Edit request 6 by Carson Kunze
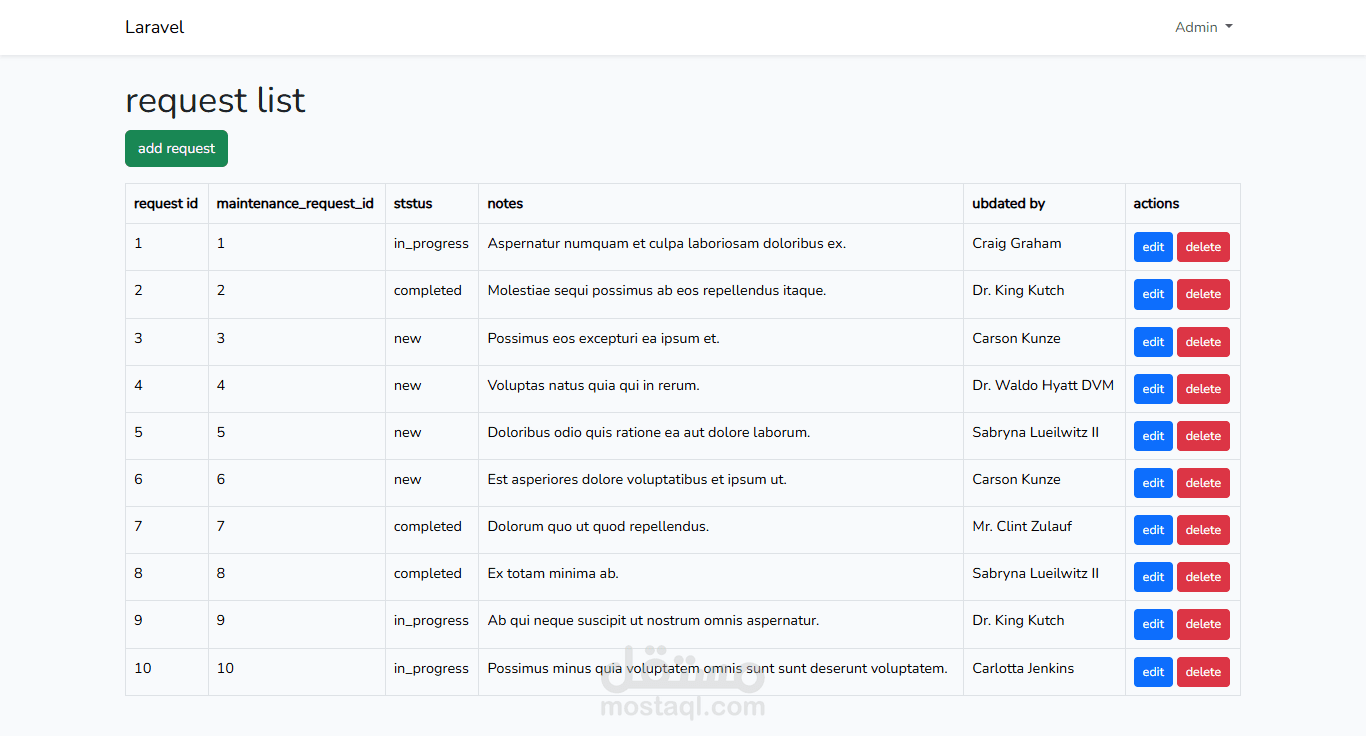The height and width of the screenshot is (736, 1366). pos(1153,483)
